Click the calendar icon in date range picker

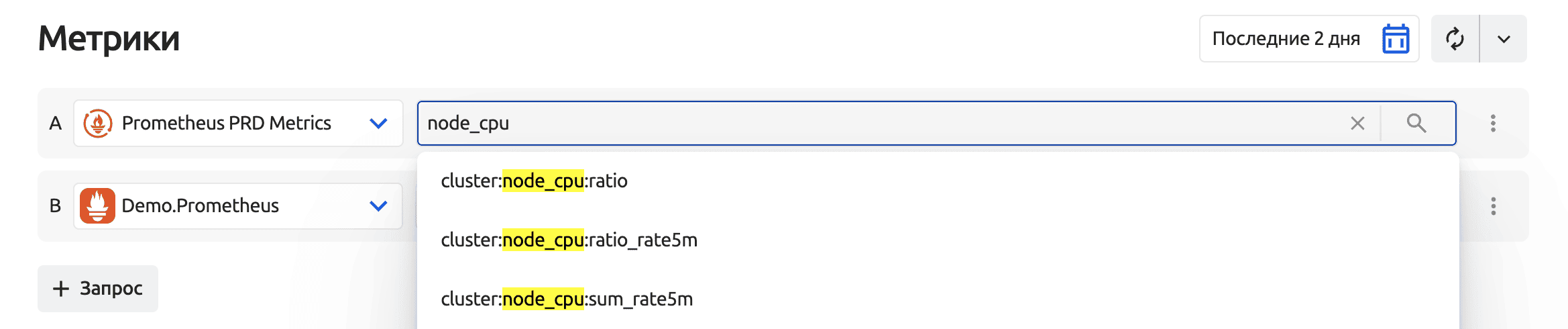1396,39
